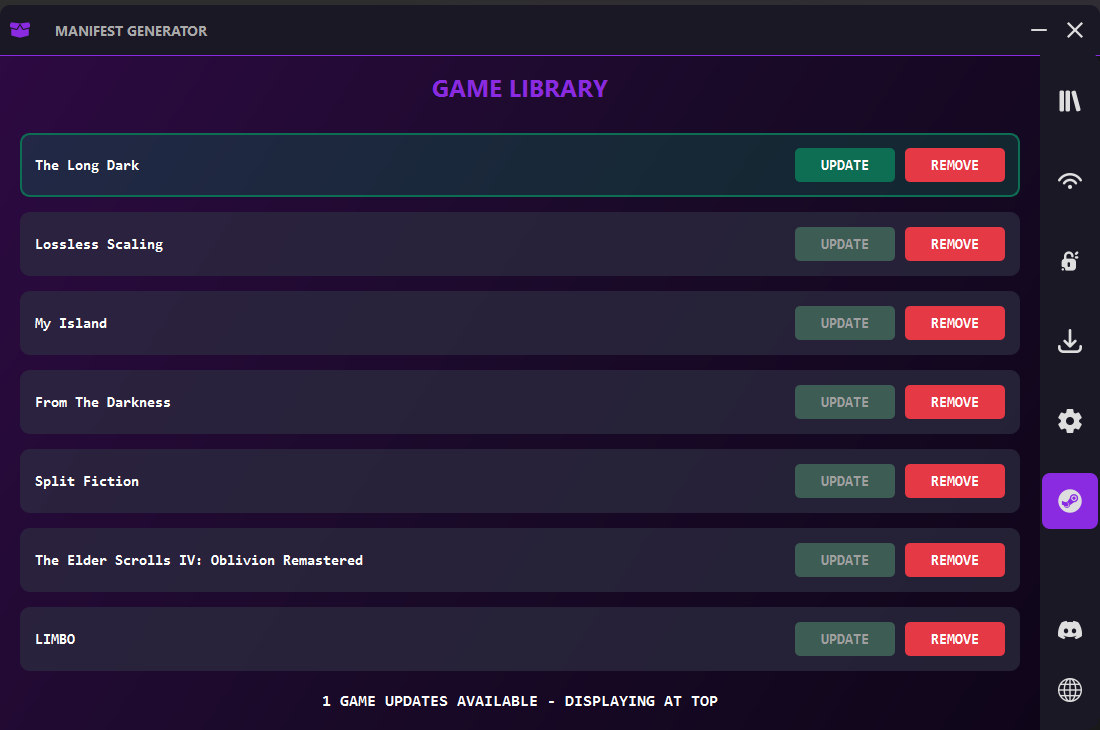Click the MANIFEST GENERATOR title text

130,31
